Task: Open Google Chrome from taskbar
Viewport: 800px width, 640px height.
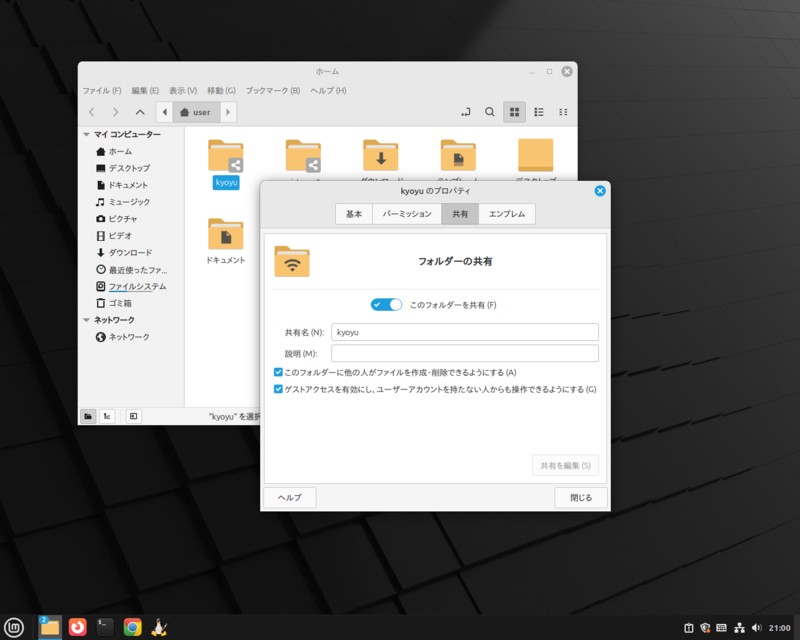Action: click(x=132, y=627)
